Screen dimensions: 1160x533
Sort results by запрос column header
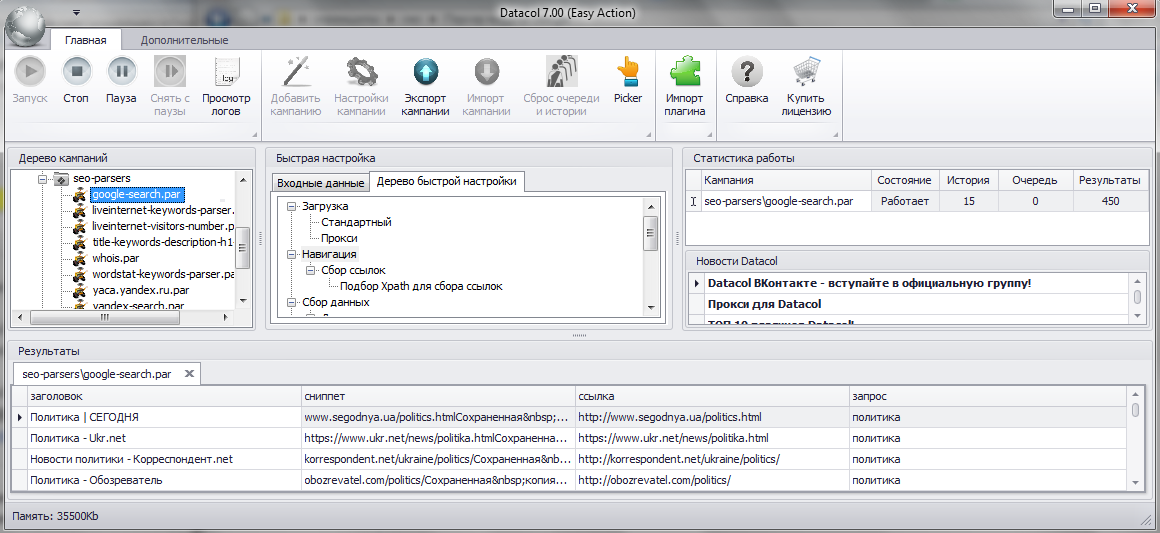point(988,397)
